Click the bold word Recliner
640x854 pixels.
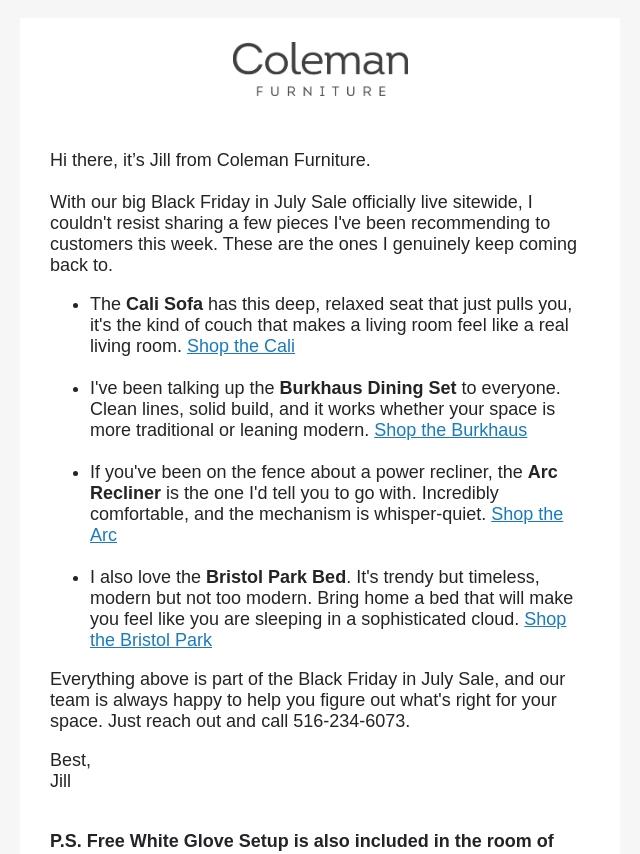point(125,493)
